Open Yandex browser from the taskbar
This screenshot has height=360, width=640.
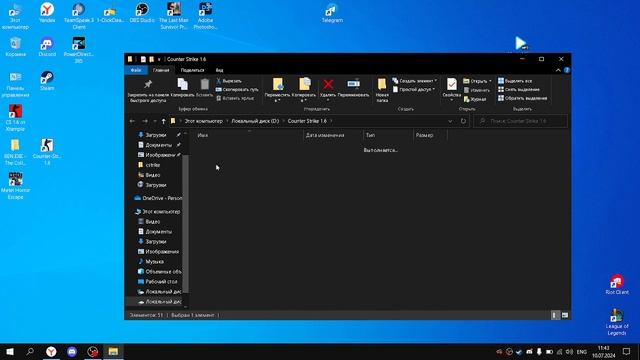51,351
